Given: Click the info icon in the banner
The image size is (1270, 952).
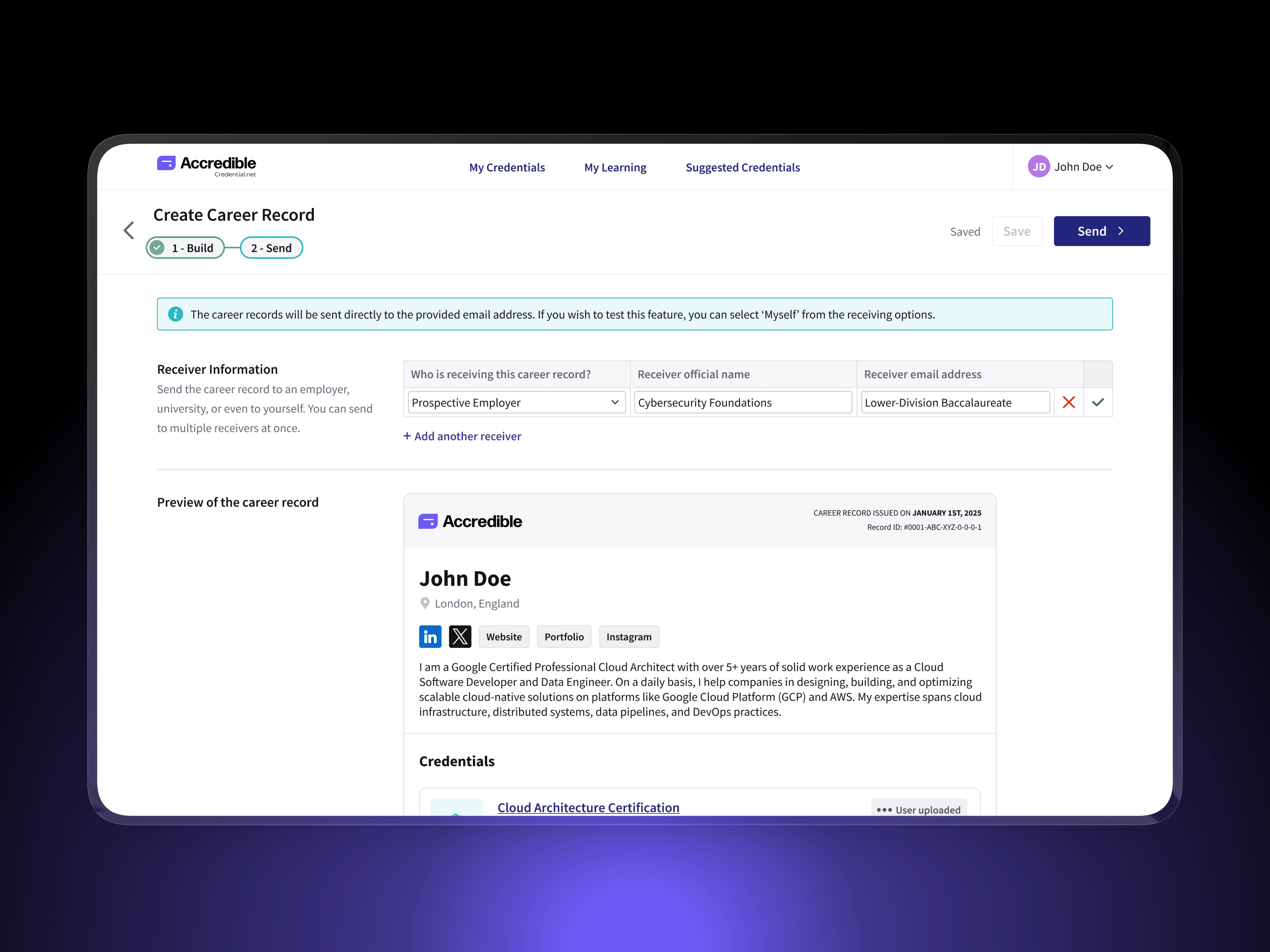Looking at the screenshot, I should (x=176, y=314).
